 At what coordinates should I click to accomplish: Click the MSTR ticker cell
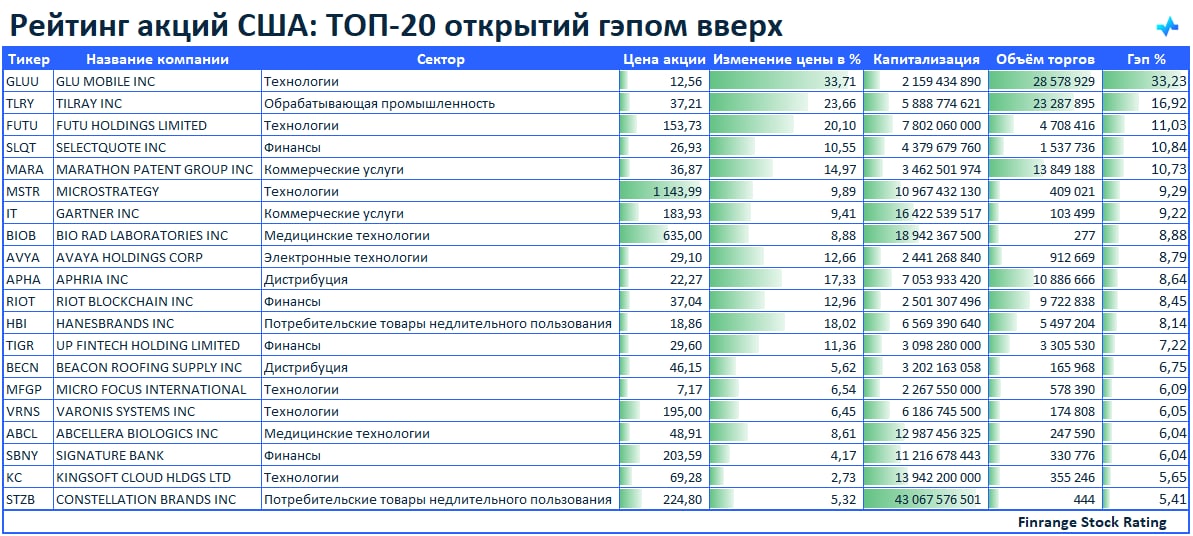28,192
